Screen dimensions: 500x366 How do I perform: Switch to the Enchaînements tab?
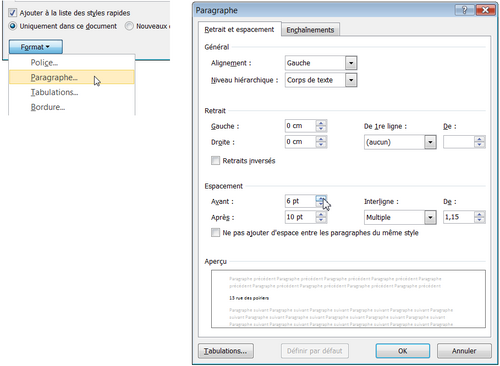coord(310,30)
